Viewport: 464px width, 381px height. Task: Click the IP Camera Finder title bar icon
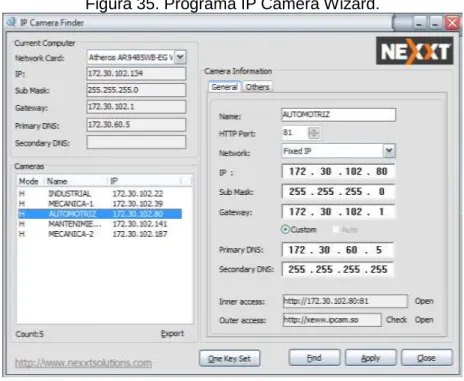coord(11,22)
